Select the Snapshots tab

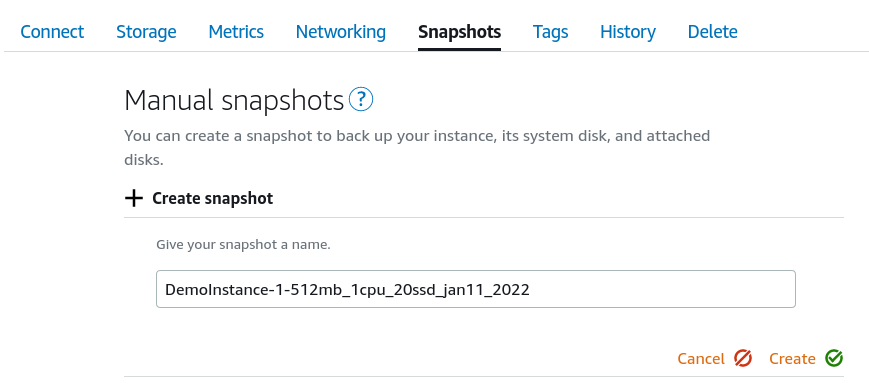(459, 32)
